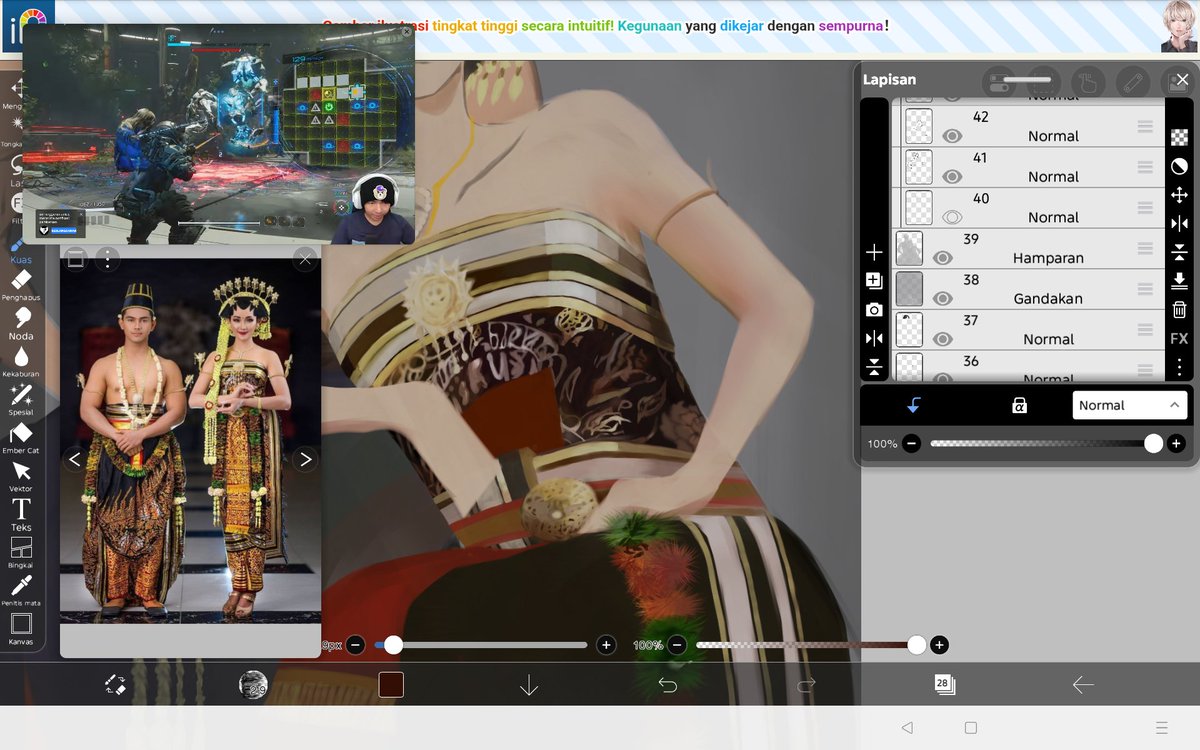Add a new layer with plus icon
The width and height of the screenshot is (1200, 750).
[874, 252]
